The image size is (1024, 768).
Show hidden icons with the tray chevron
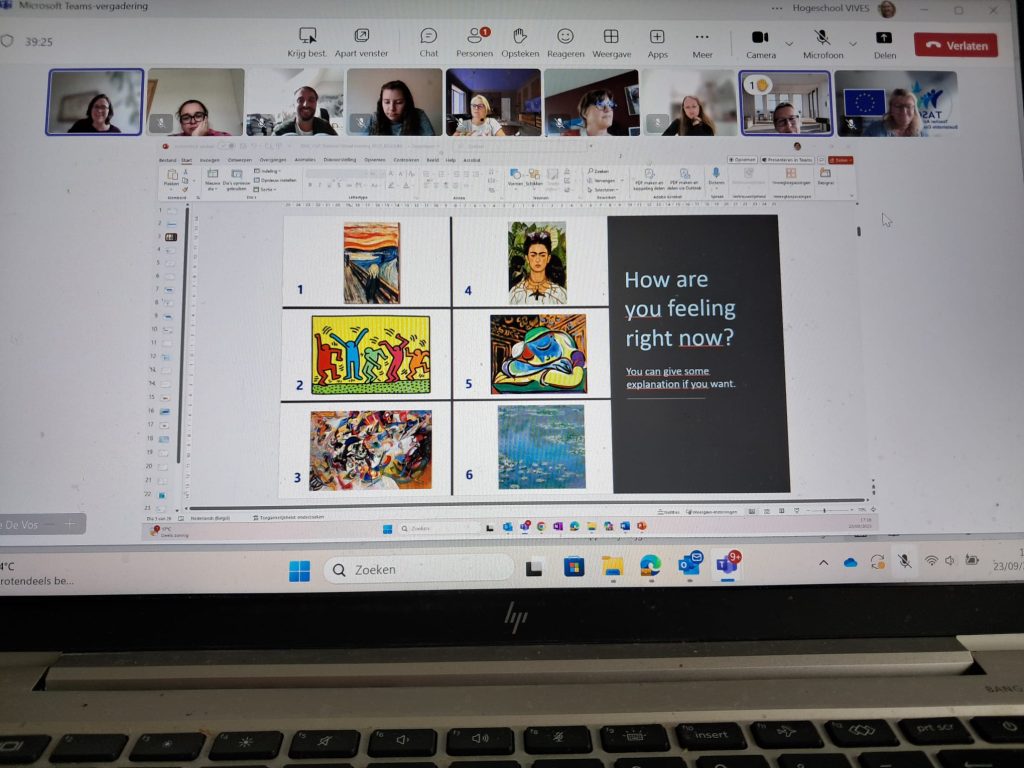pyautogui.click(x=824, y=563)
